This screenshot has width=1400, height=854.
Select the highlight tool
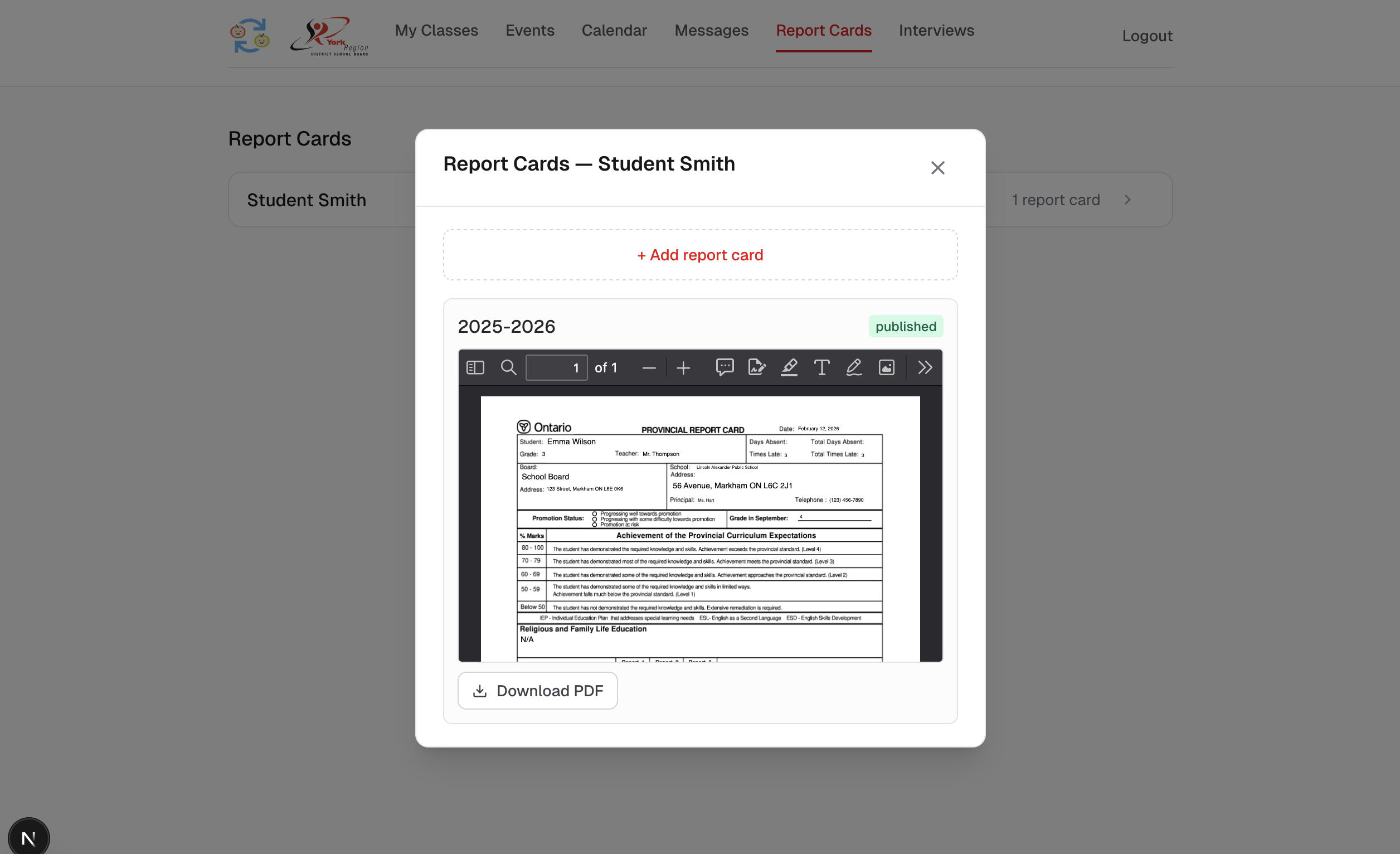click(789, 367)
